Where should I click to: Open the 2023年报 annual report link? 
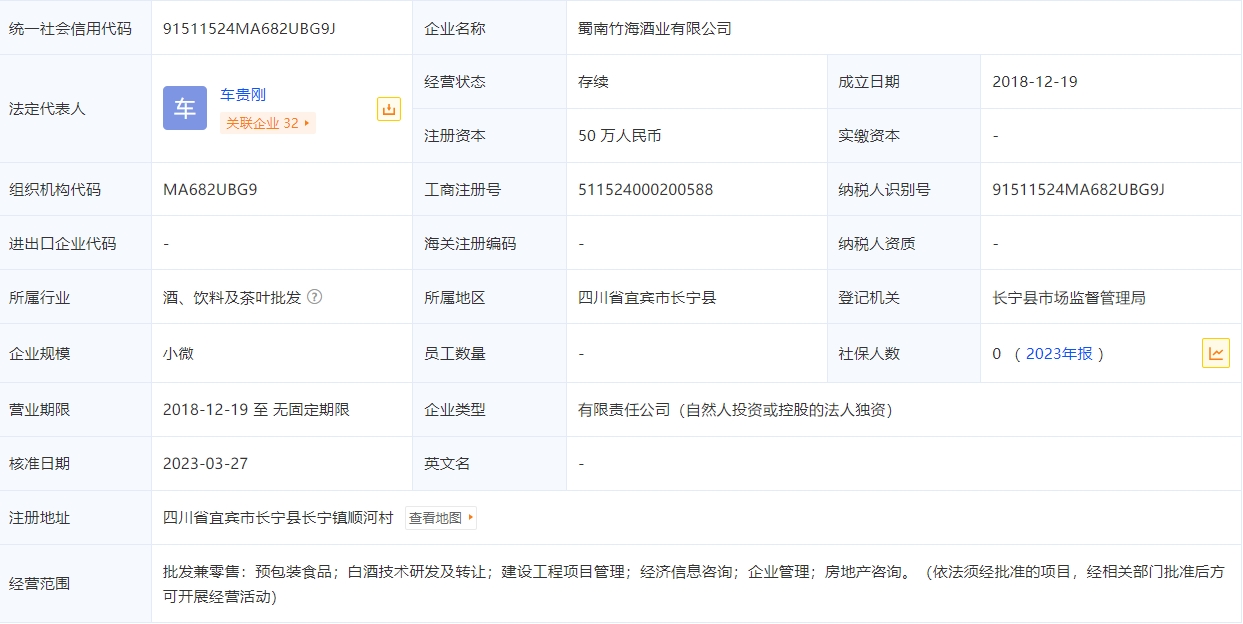coord(1059,353)
